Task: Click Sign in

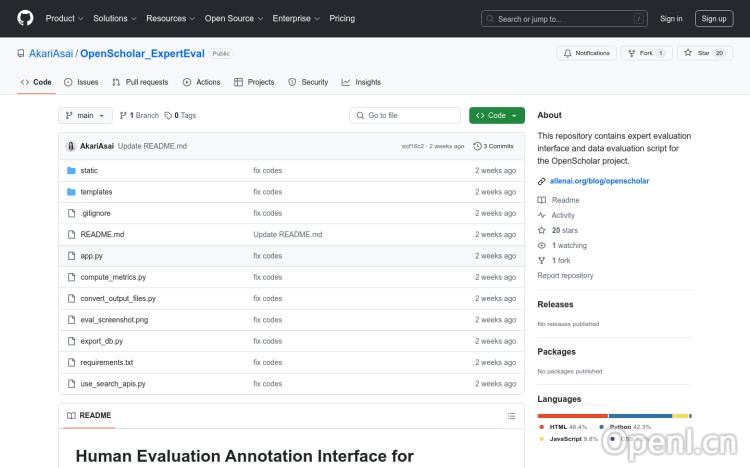Action: 671,19
